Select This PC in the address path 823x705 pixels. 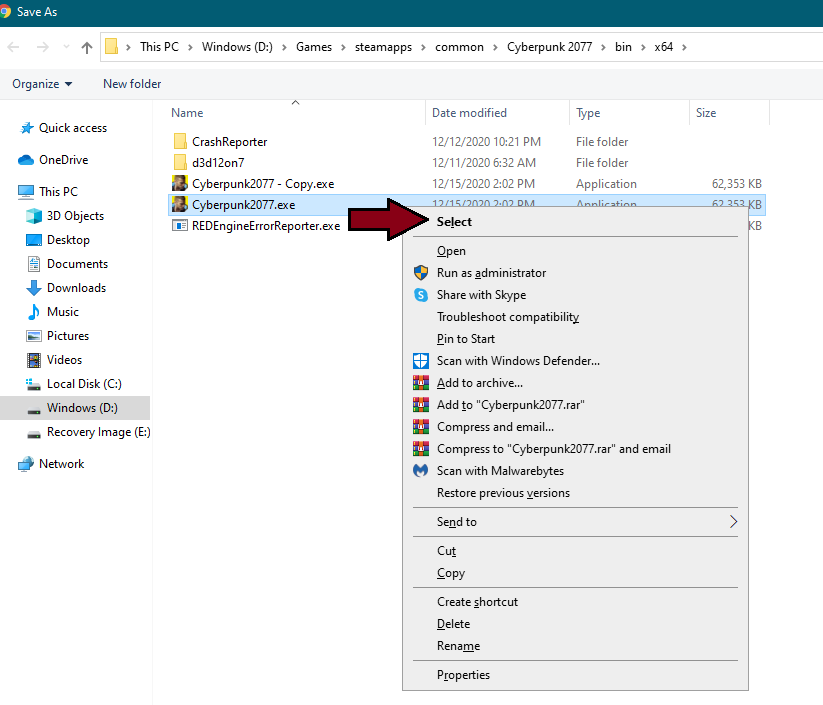click(x=159, y=47)
